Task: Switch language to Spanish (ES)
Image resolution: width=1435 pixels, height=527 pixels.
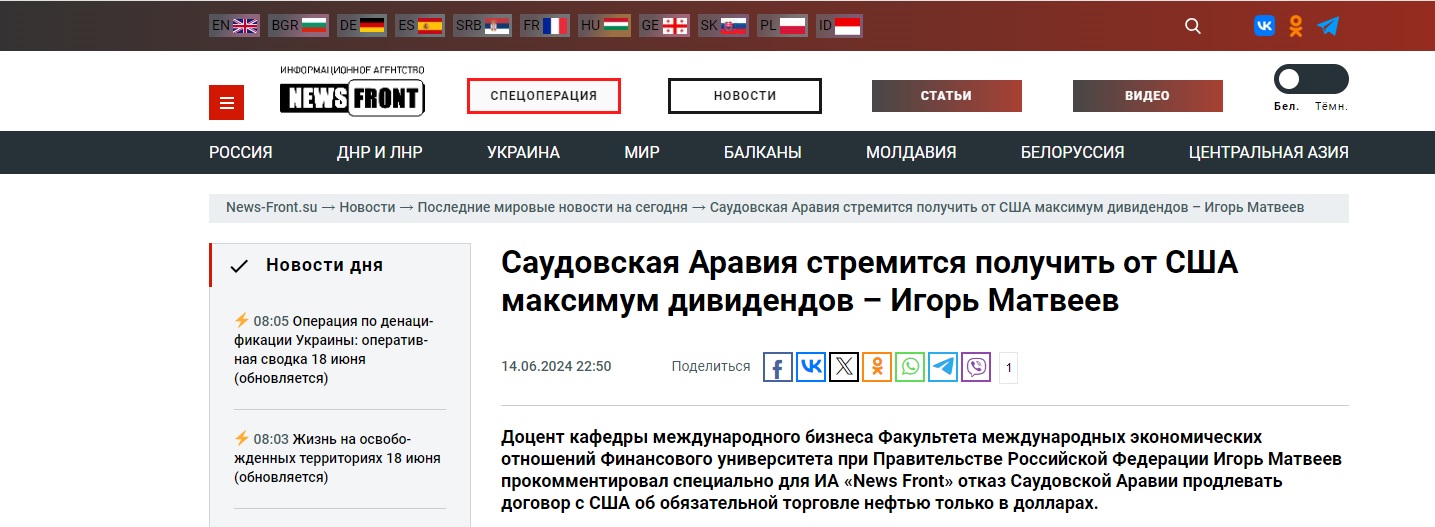Action: coord(420,26)
